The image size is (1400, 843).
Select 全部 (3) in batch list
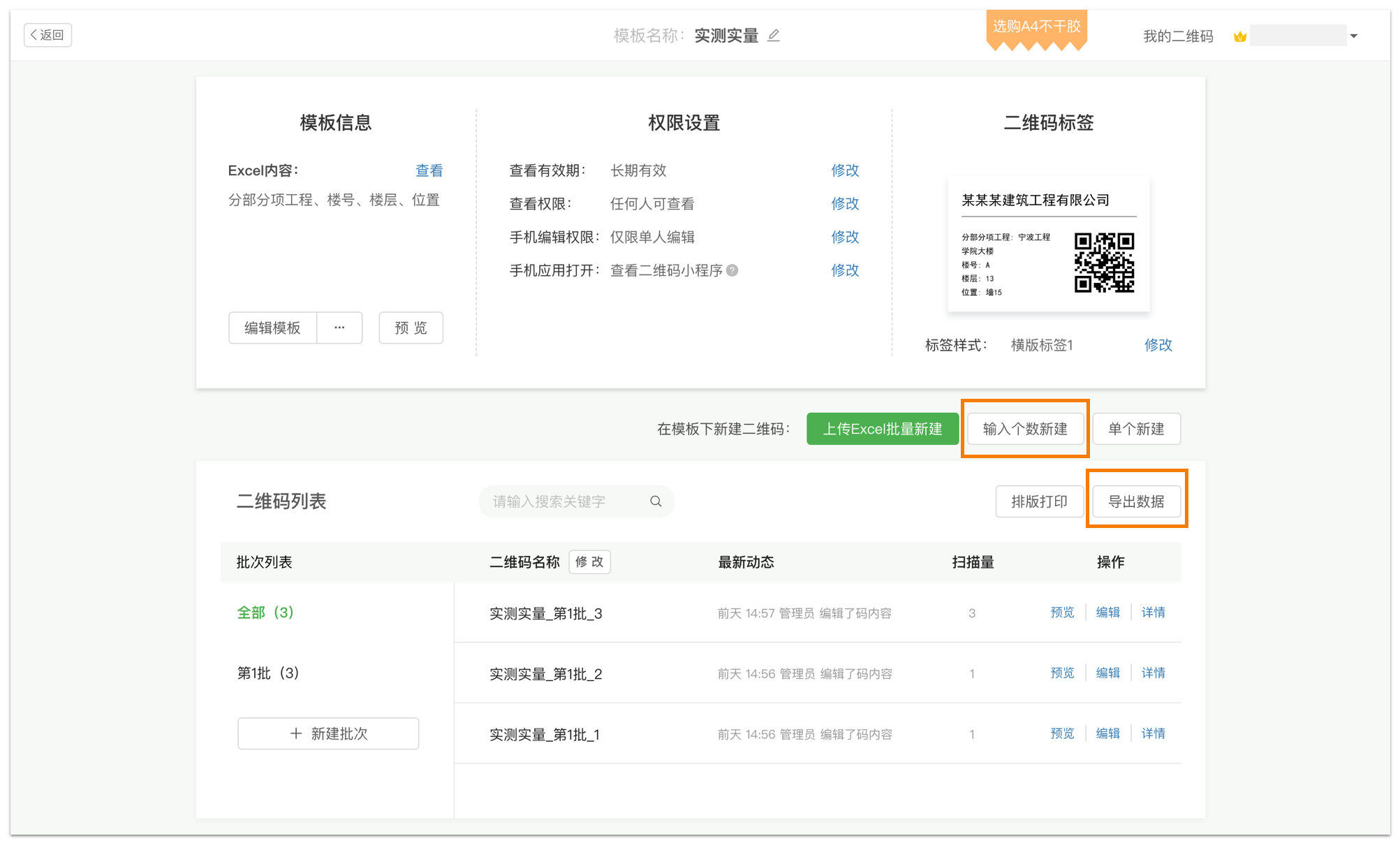(x=265, y=613)
